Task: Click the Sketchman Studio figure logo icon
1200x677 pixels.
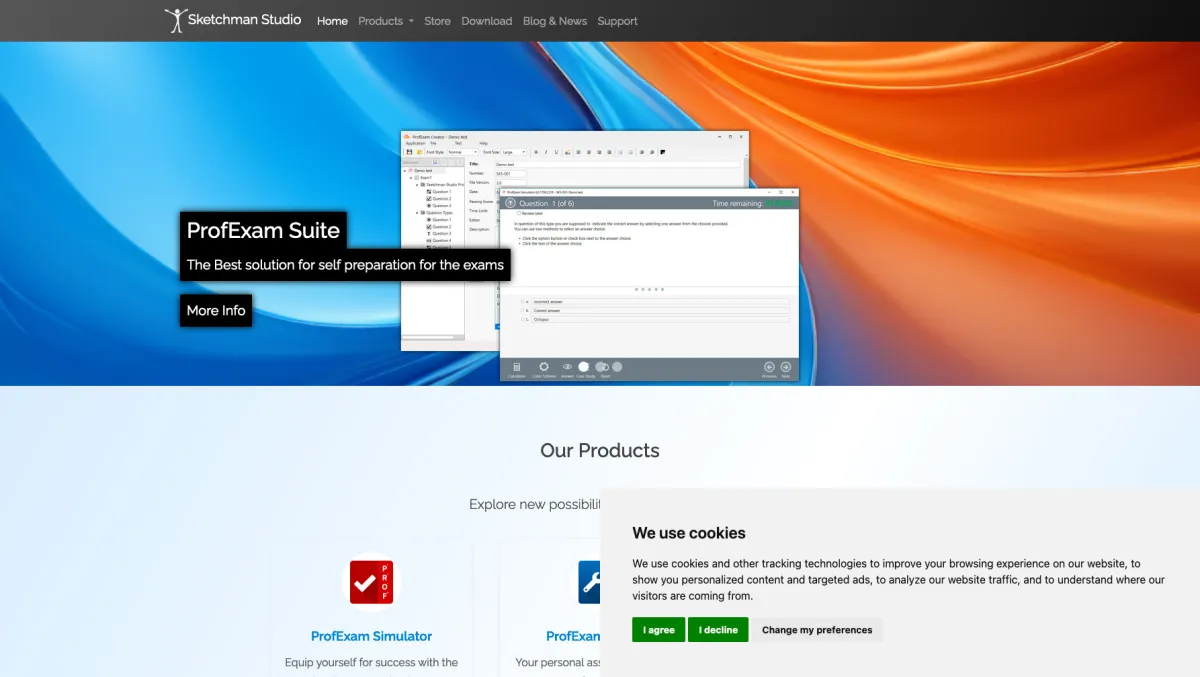Action: [176, 20]
